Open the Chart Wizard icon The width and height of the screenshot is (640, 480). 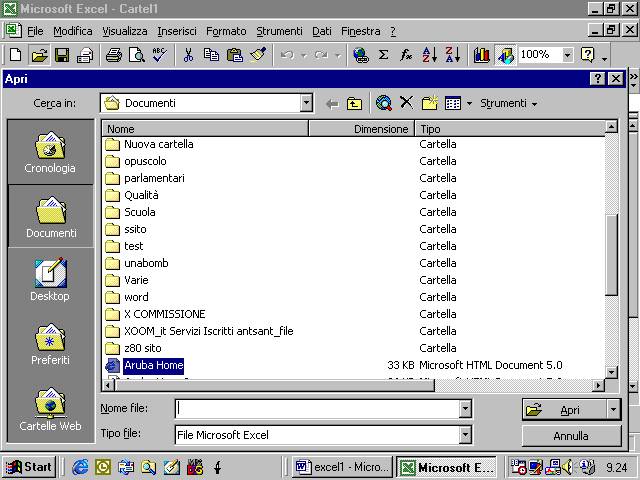(482, 55)
